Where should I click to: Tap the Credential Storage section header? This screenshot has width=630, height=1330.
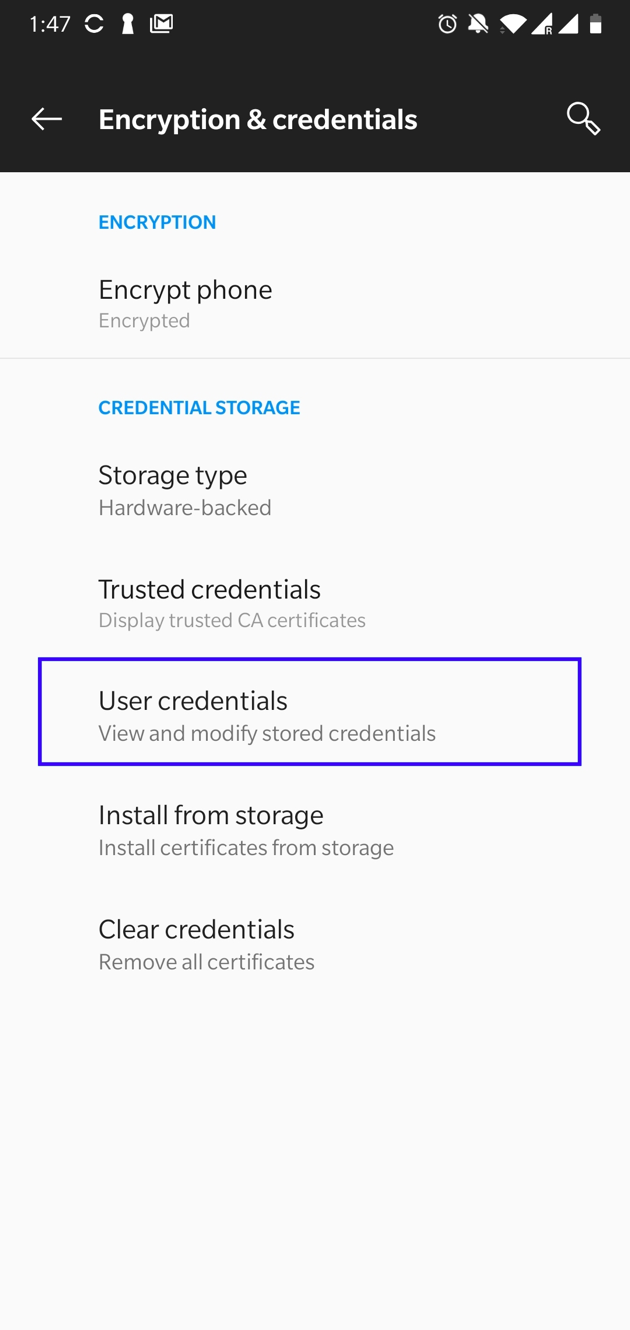point(199,408)
